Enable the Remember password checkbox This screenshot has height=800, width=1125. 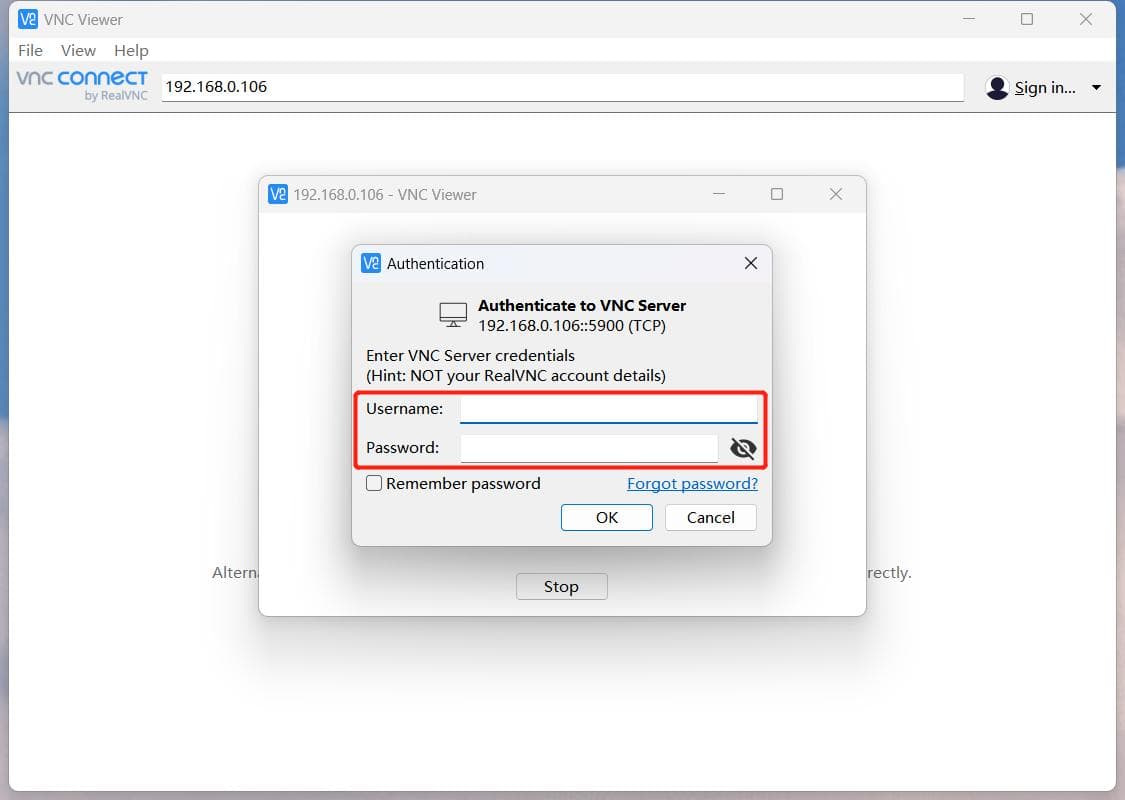point(374,483)
